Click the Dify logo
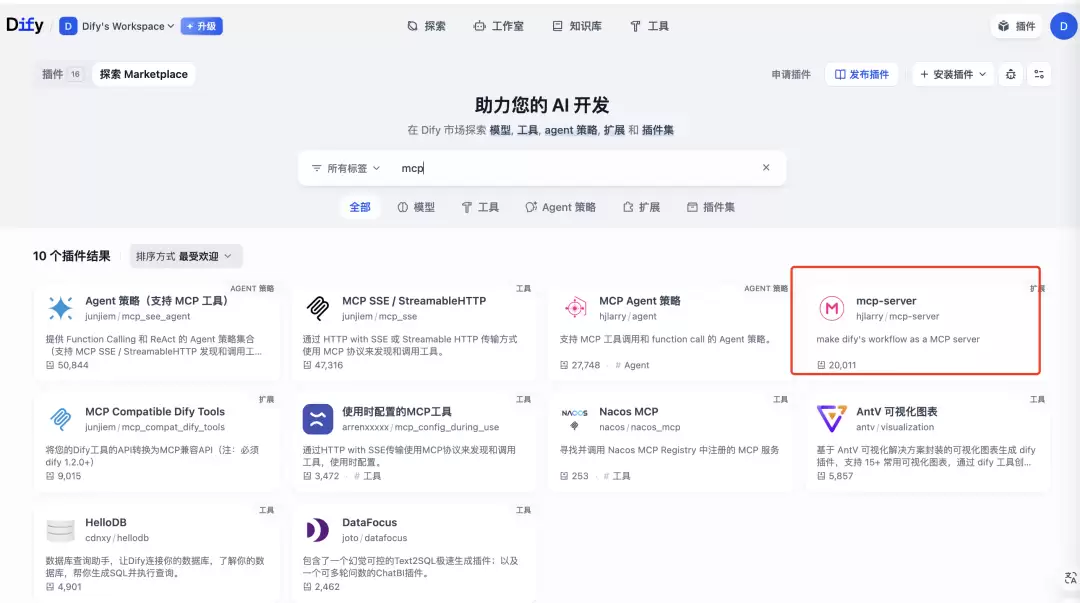Viewport: 1080px width, 603px height. tap(25, 25)
